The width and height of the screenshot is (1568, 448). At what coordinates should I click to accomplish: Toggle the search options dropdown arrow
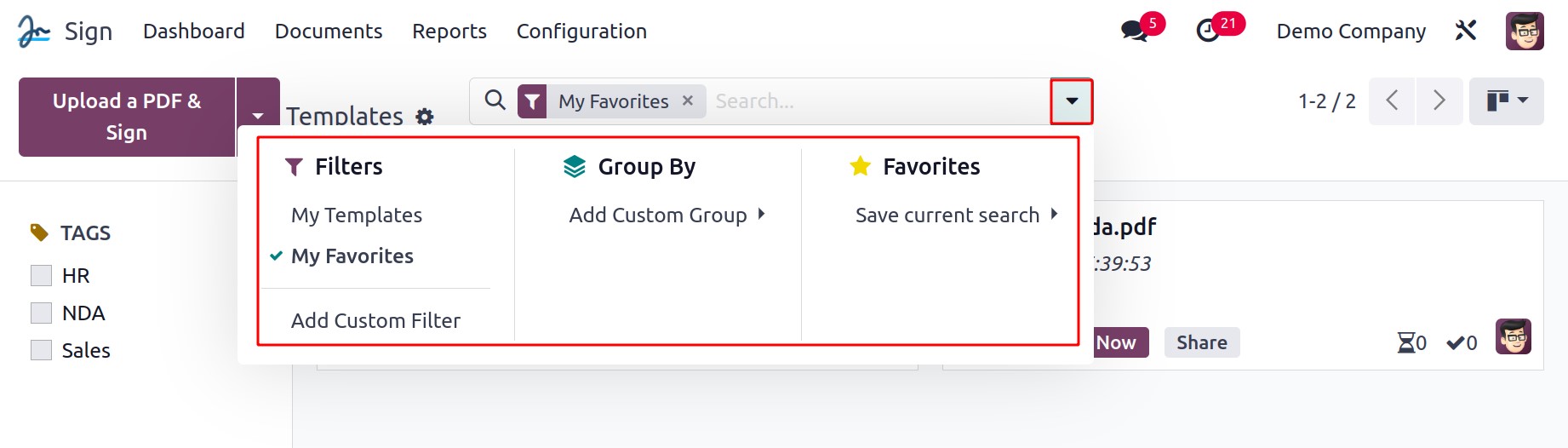pos(1072,101)
